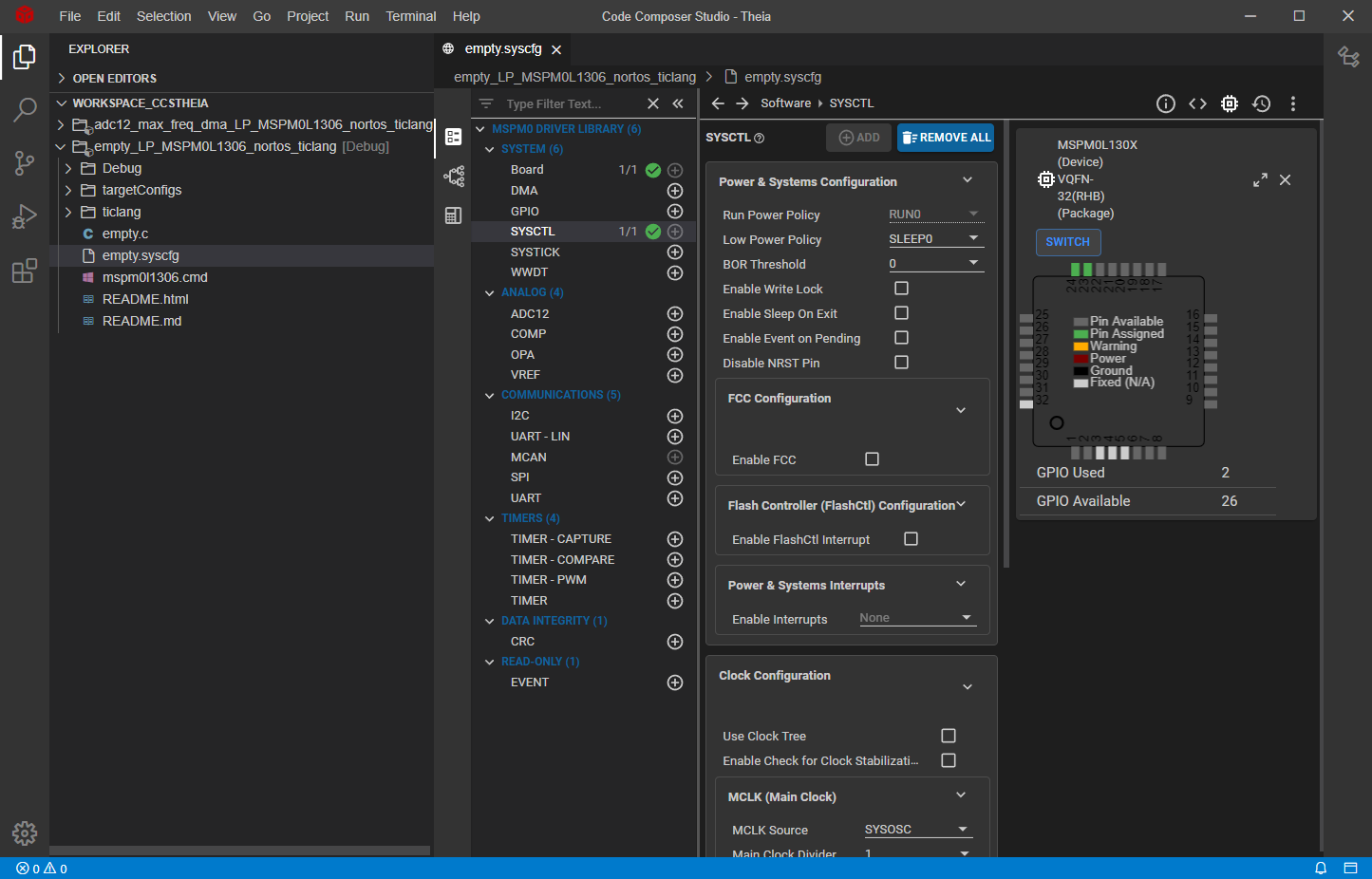The image size is (1372, 879).
Task: Show generated code files with the angle brackets icon
Action: pyautogui.click(x=1197, y=103)
